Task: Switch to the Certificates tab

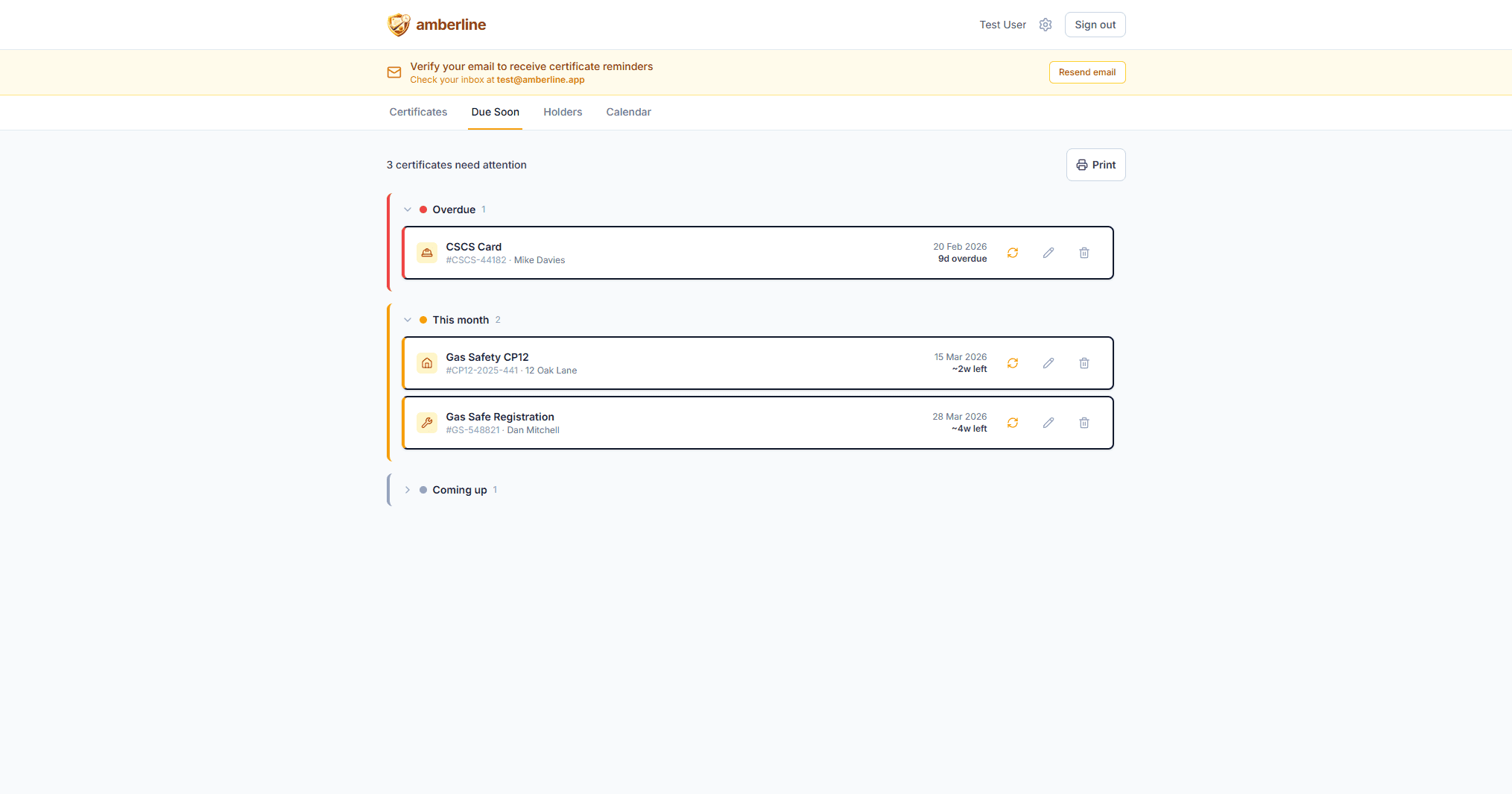Action: 417,112
